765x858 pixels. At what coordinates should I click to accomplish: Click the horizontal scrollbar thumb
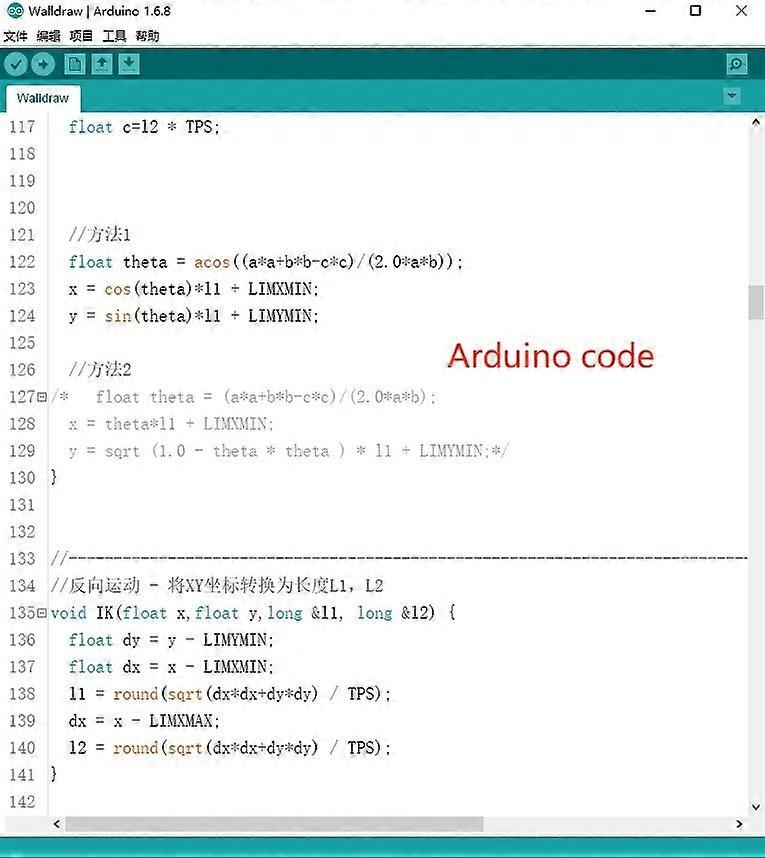tap(270, 824)
